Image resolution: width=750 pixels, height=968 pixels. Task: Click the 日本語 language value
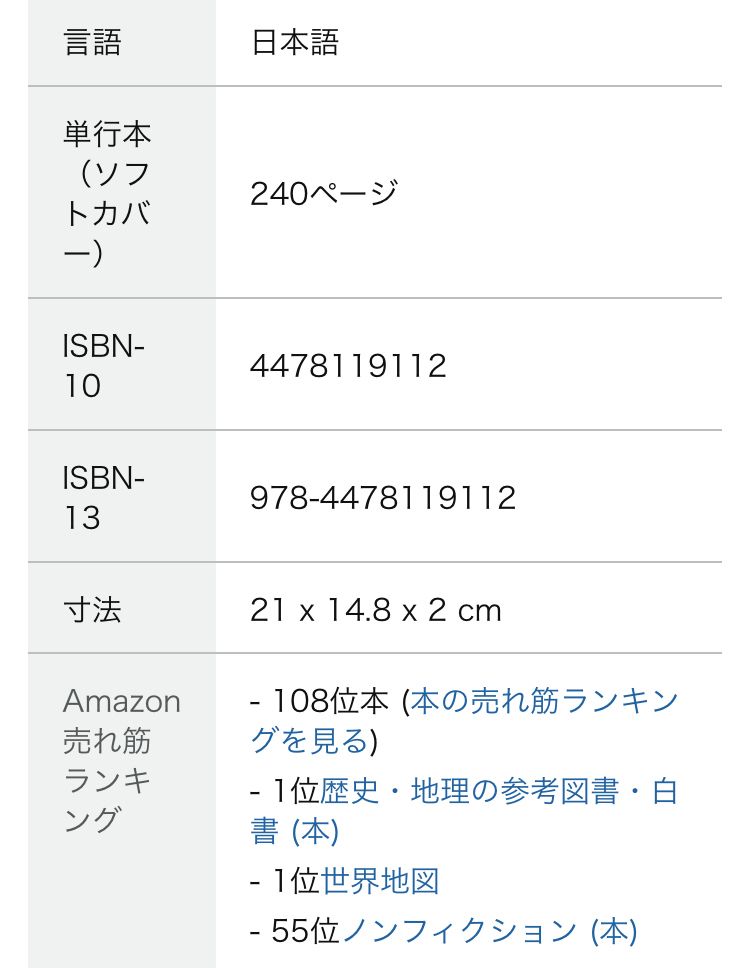[x=295, y=43]
